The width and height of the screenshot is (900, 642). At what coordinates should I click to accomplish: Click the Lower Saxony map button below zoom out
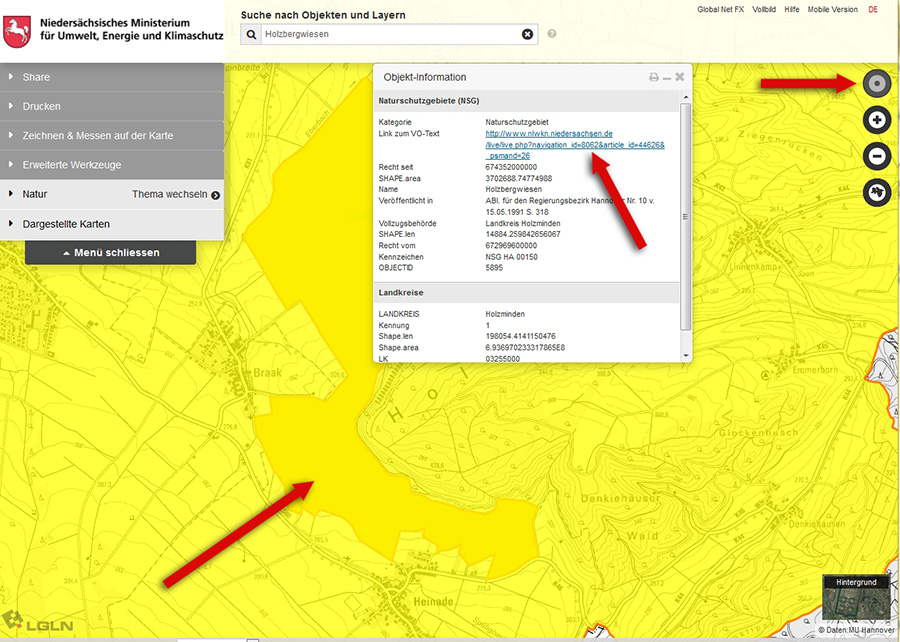point(877,192)
